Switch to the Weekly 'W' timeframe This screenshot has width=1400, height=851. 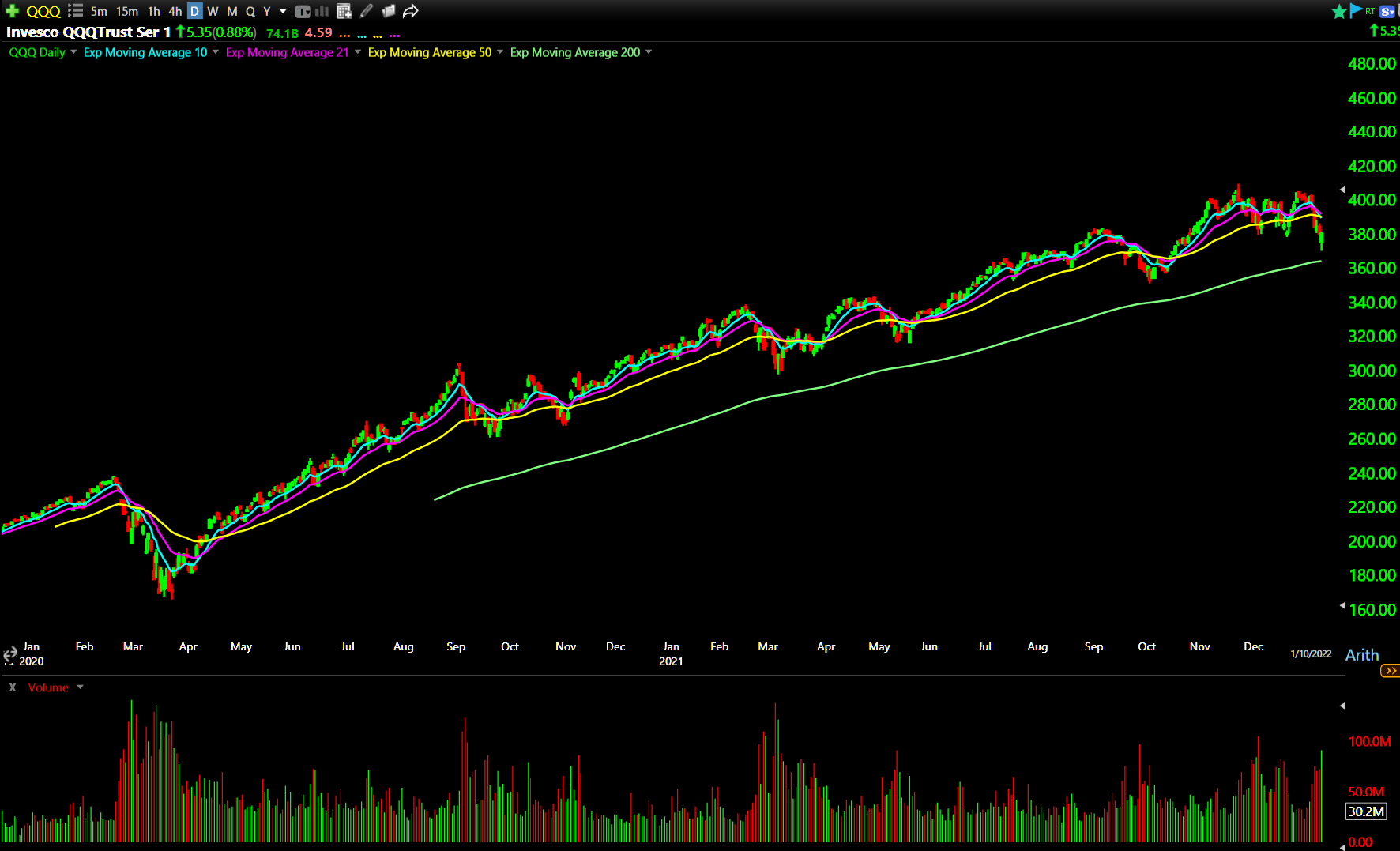point(213,11)
